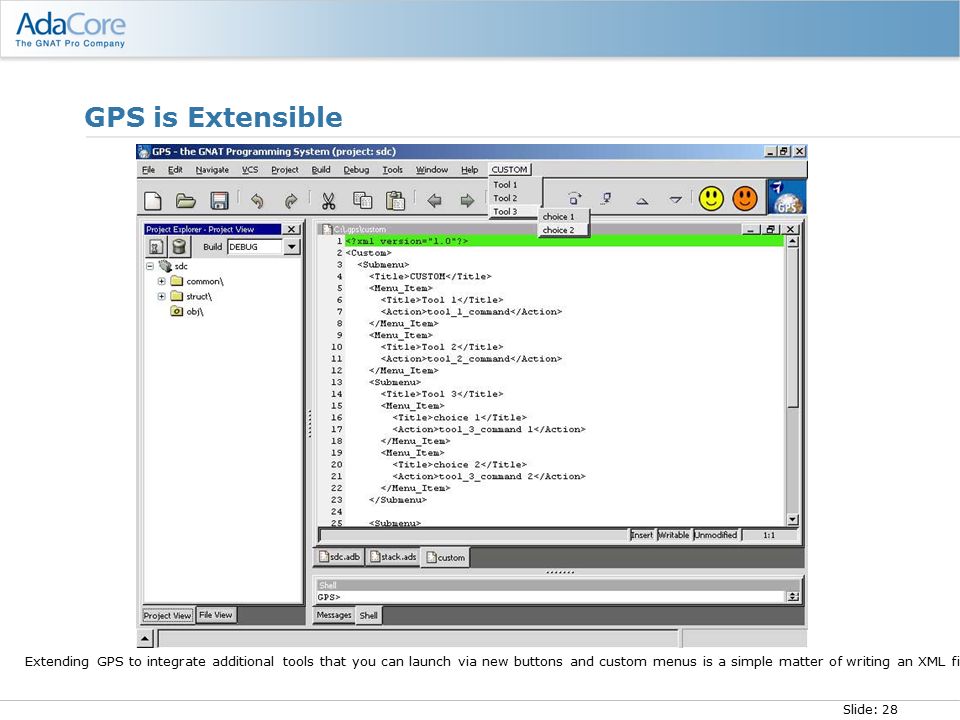Switch to the sdc.adb editor tab
Image resolution: width=960 pixels, height=720 pixels.
(340, 557)
